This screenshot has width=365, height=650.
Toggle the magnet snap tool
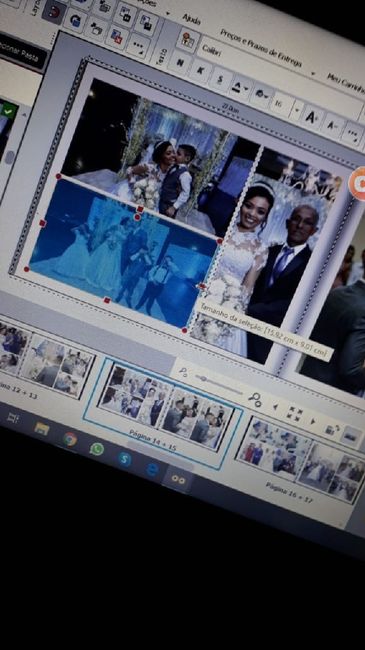[x=54, y=11]
